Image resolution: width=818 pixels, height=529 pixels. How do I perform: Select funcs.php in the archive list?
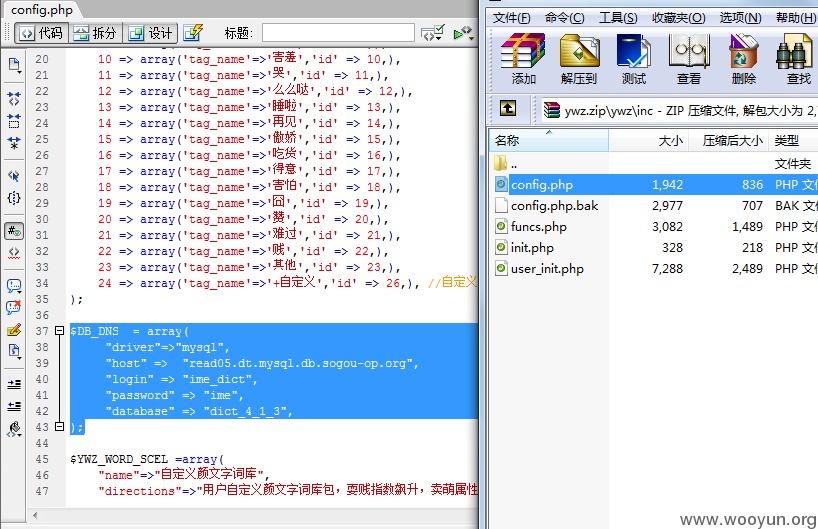pos(655,226)
